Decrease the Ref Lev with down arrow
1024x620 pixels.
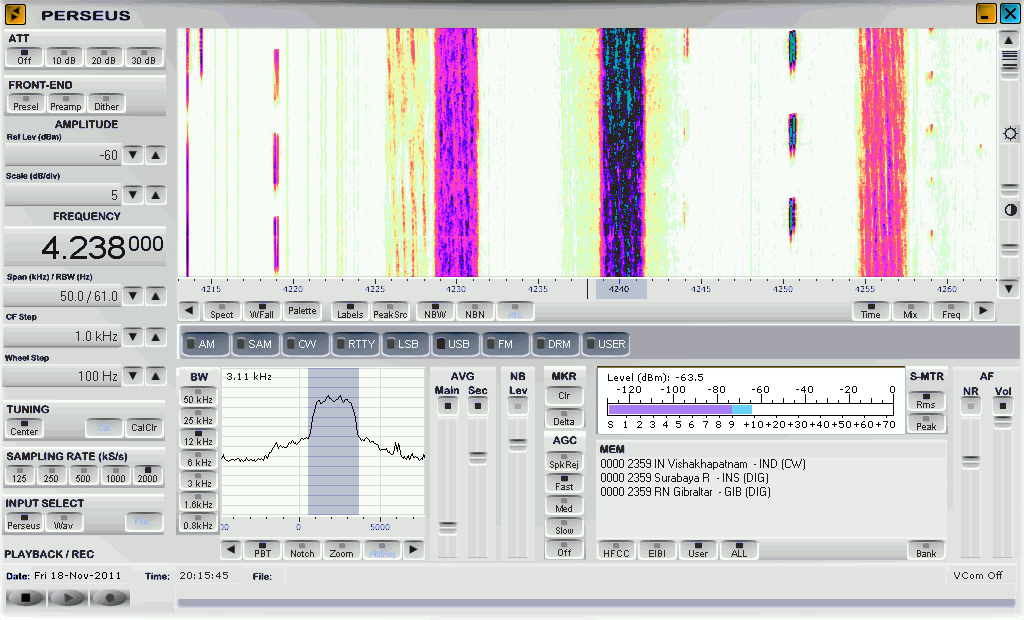[x=133, y=155]
